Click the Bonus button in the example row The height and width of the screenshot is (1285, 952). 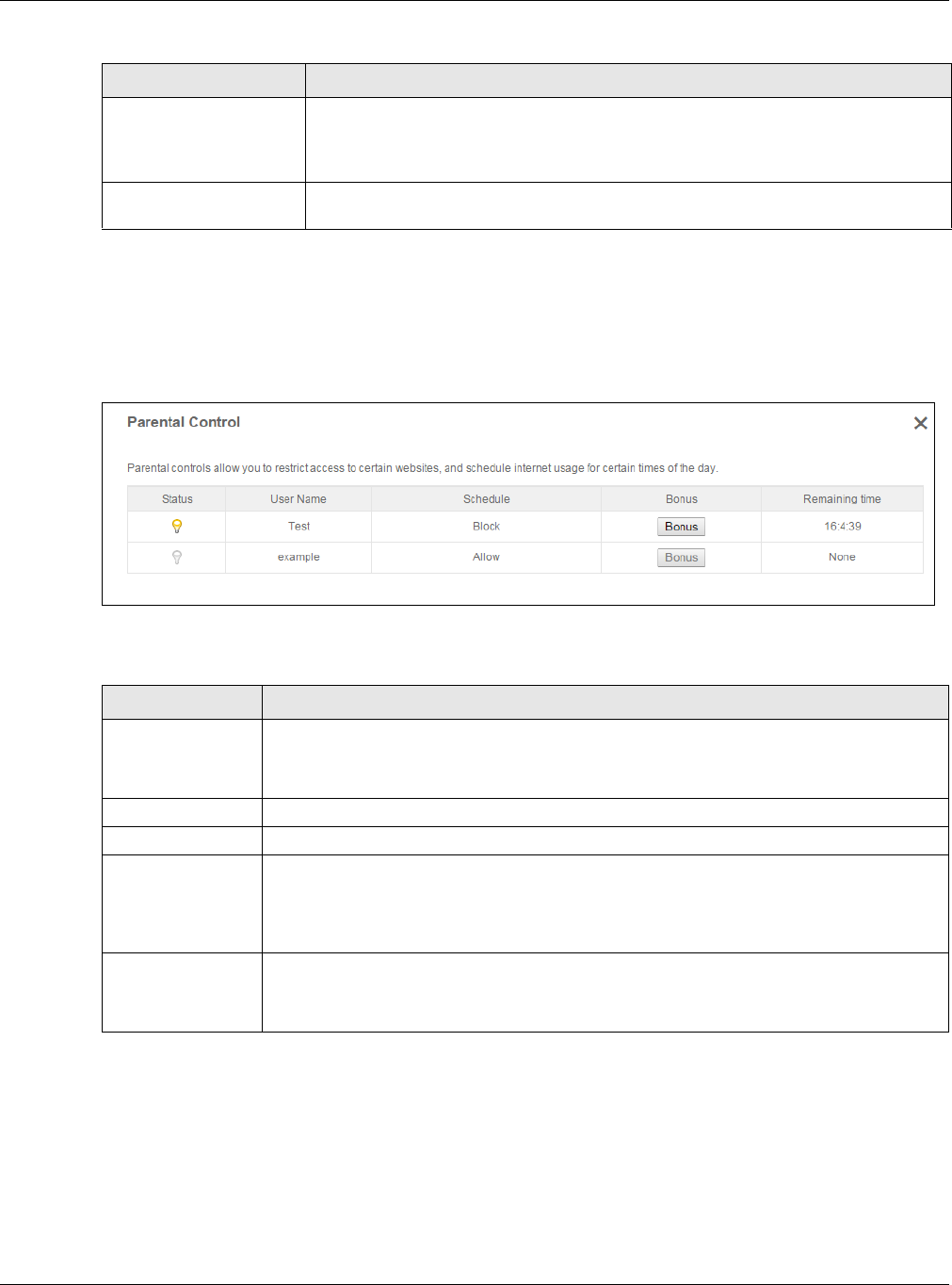681,558
